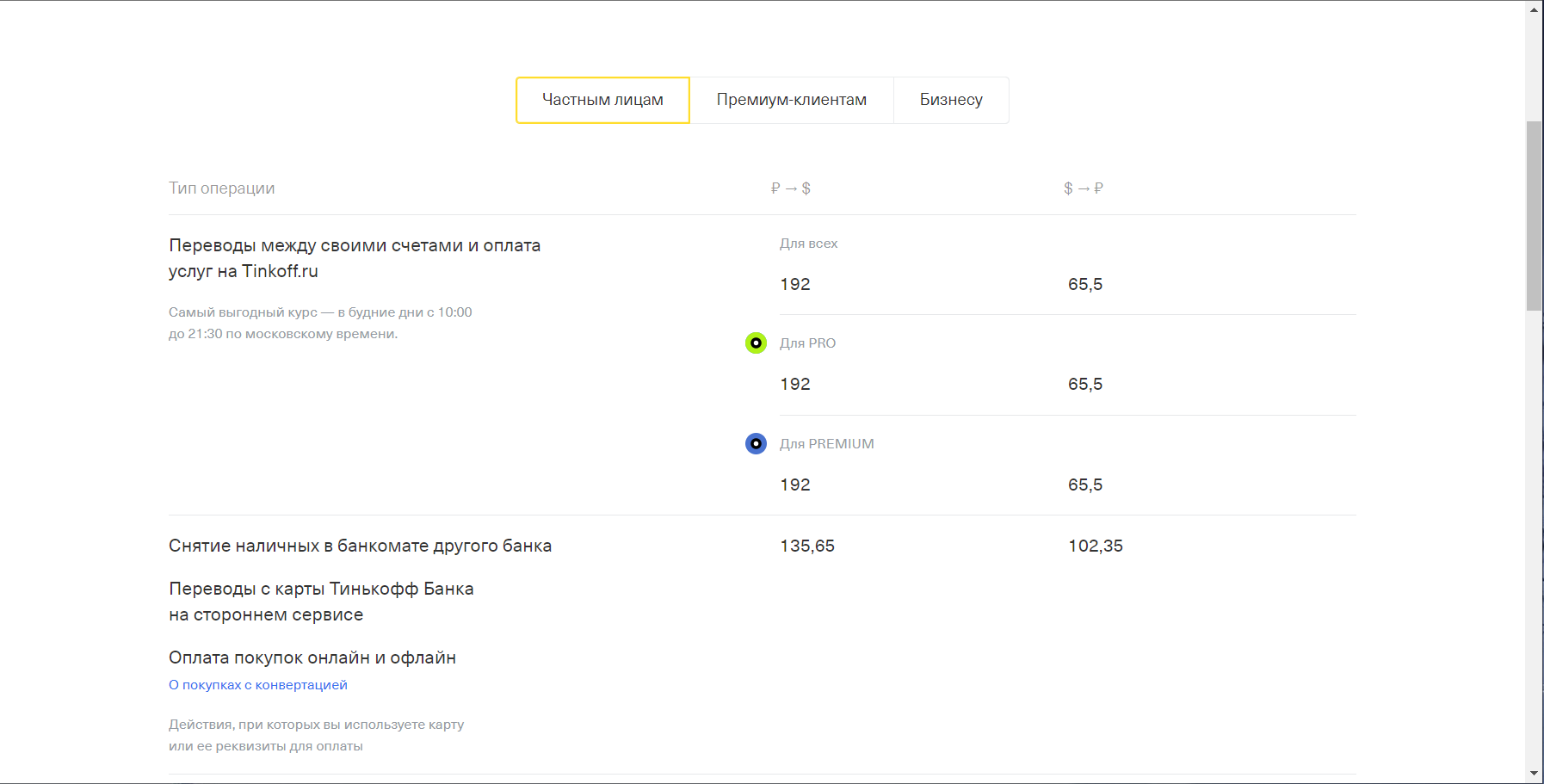
Task: Click the green PRO tier icon
Action: (756, 343)
